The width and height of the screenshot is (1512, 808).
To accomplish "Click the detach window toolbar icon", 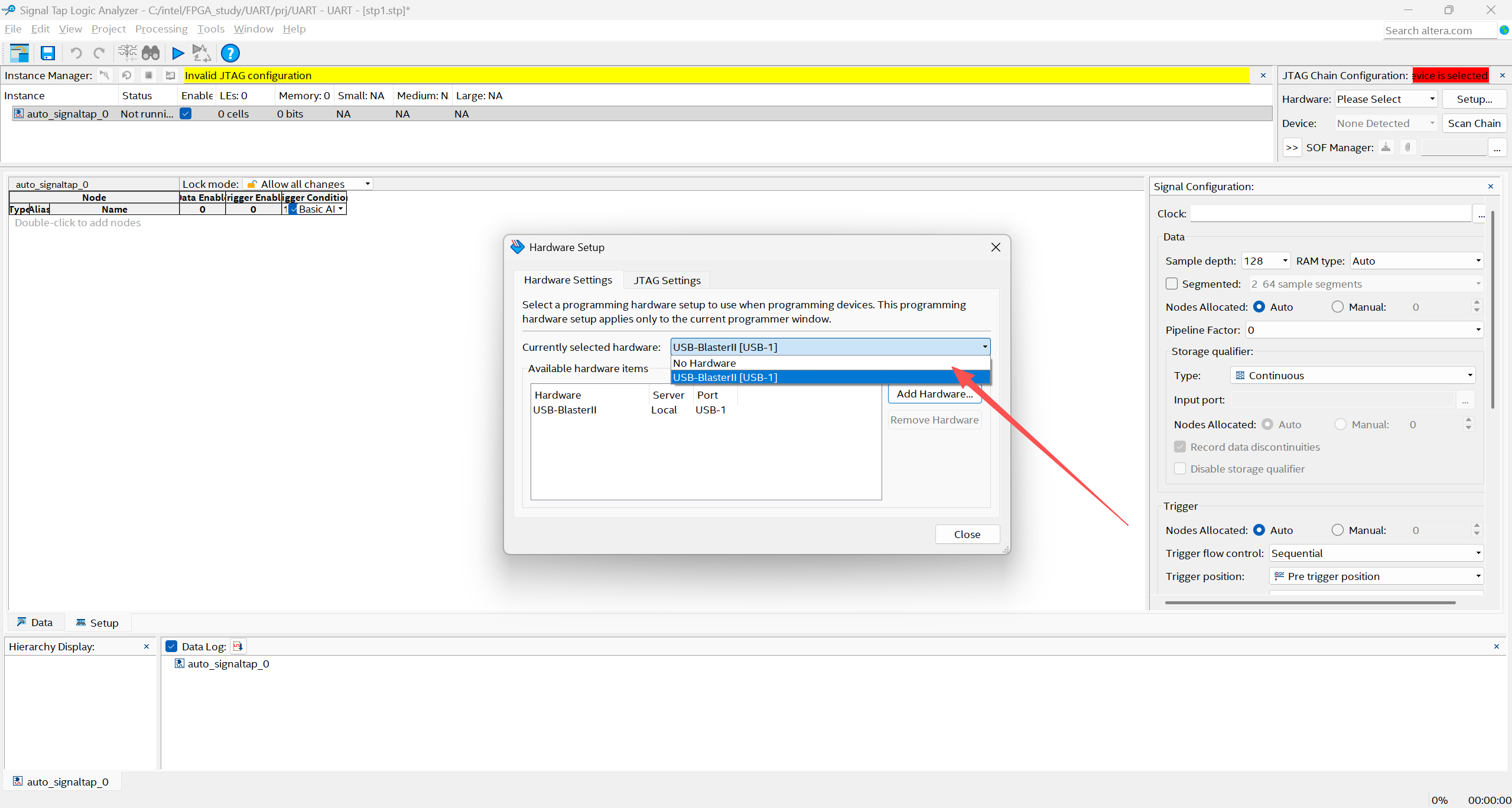I will click(x=19, y=53).
